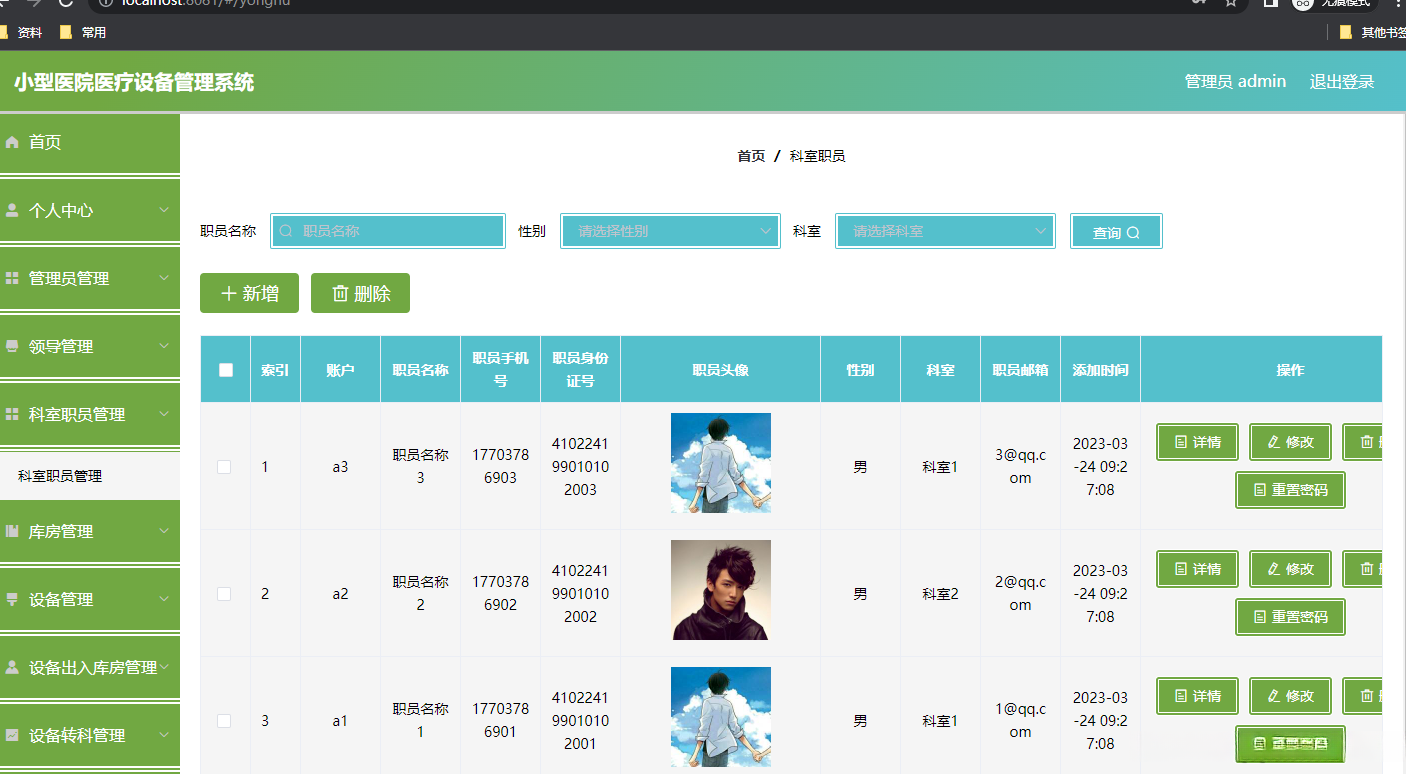Screen dimensions: 1406x774
Task: Expand 库房管理 using its chevron
Action: (x=164, y=531)
